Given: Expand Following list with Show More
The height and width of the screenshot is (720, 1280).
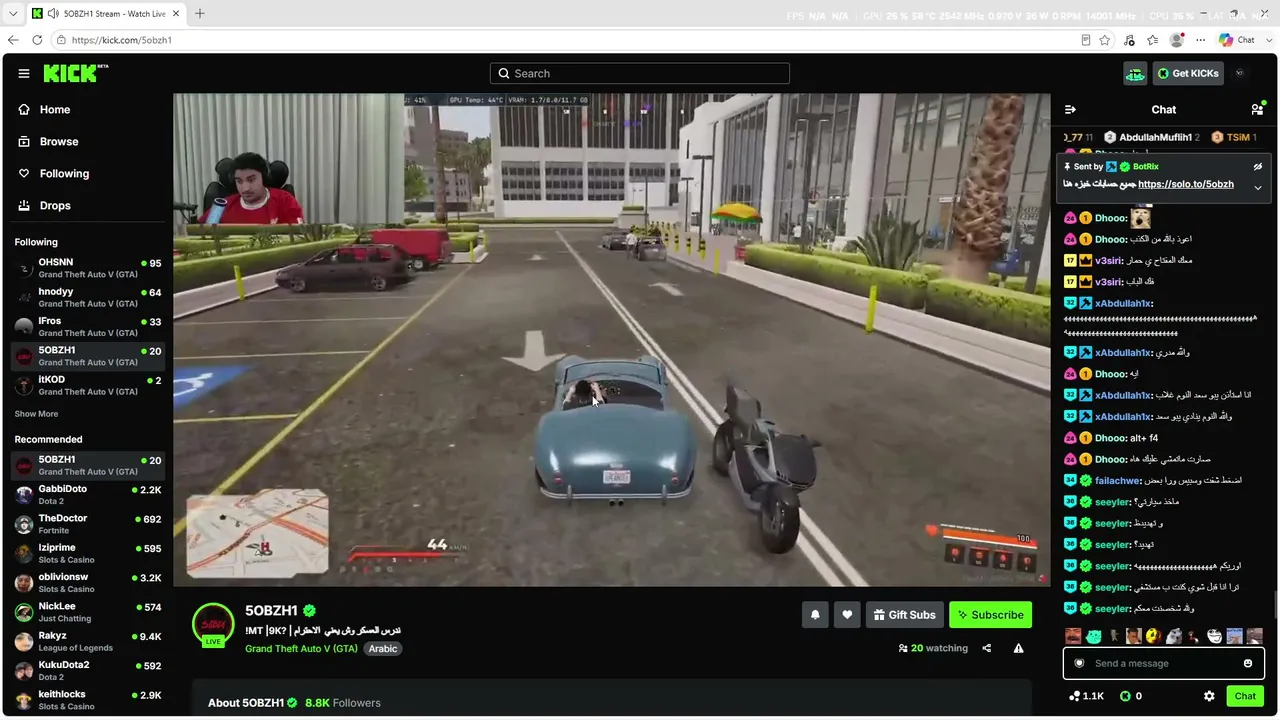Looking at the screenshot, I should point(36,414).
